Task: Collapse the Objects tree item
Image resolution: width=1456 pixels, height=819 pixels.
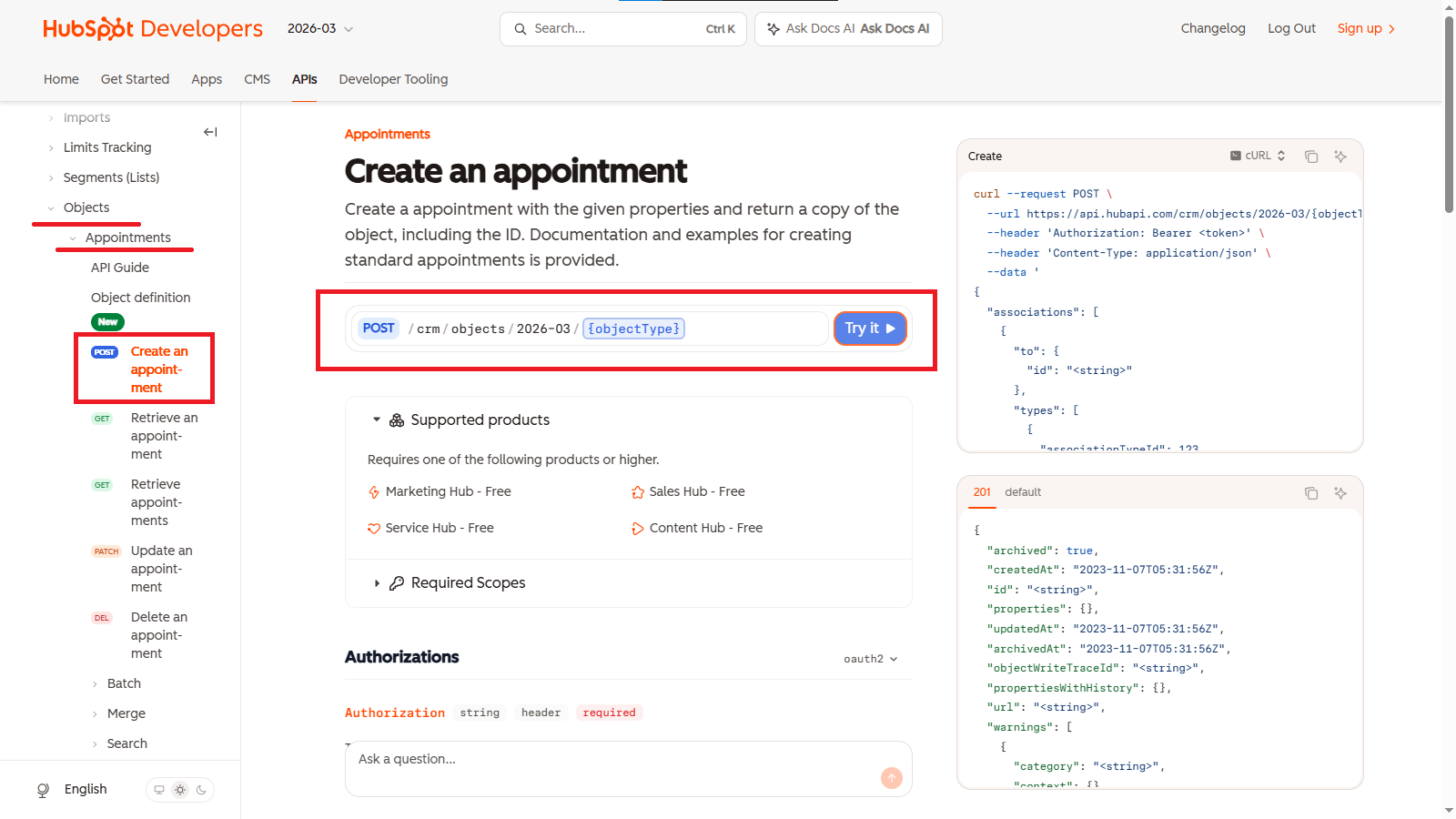Action: 51,207
